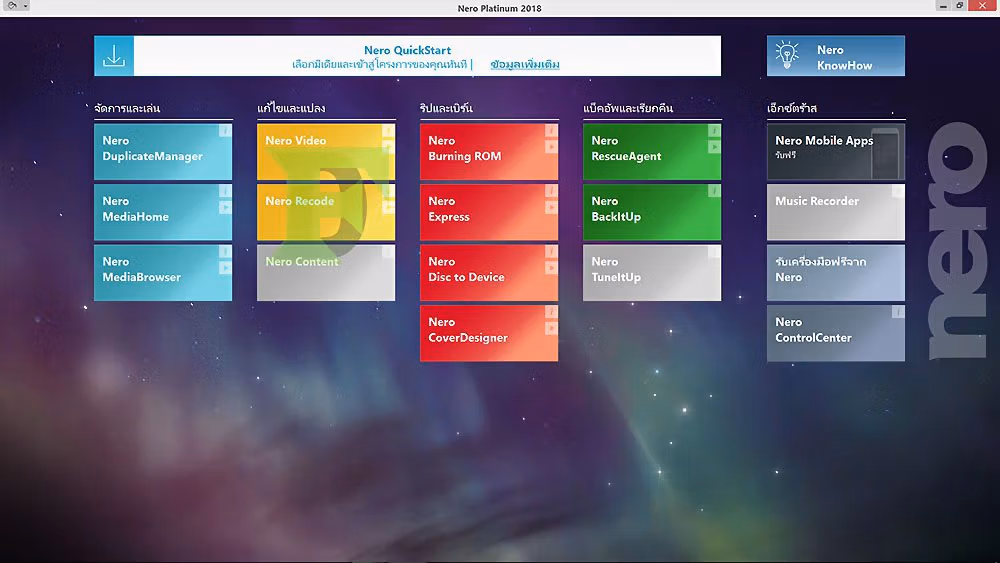Click info icon on Nero RescueAgent tile
Viewport: 1000px width, 563px height.
click(714, 131)
